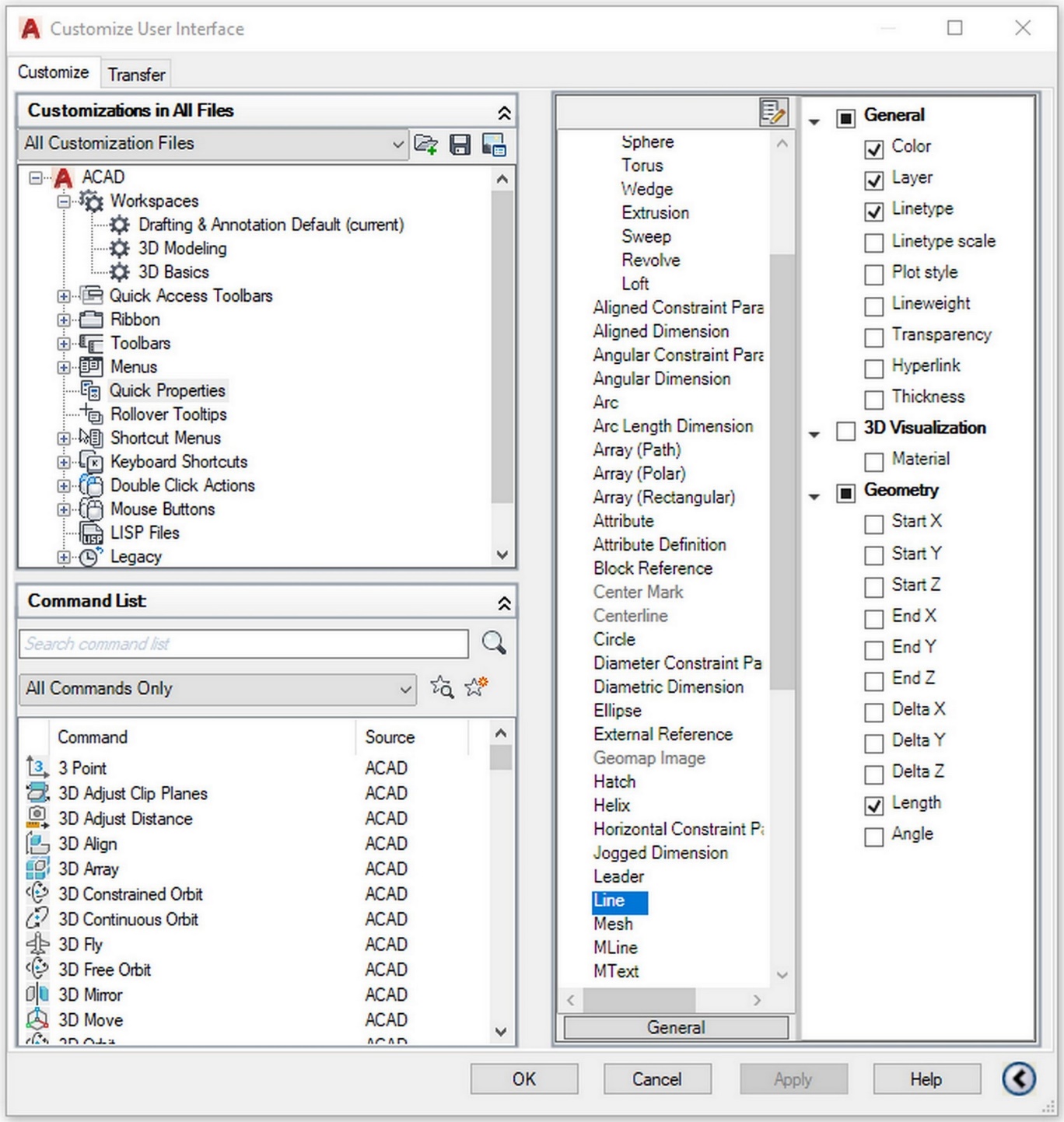Click the 3D Adjust Clip Planes icon
The width and height of the screenshot is (1064, 1122).
(x=37, y=793)
